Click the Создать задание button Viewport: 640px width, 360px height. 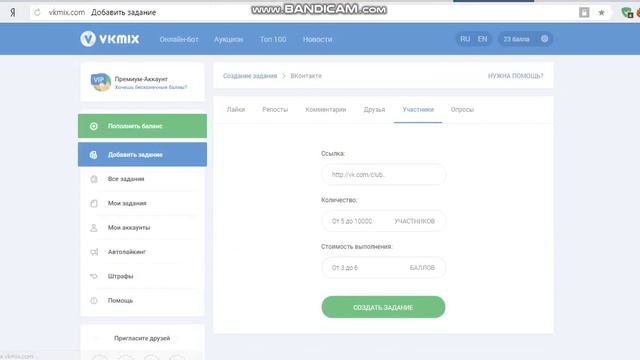[x=383, y=307]
